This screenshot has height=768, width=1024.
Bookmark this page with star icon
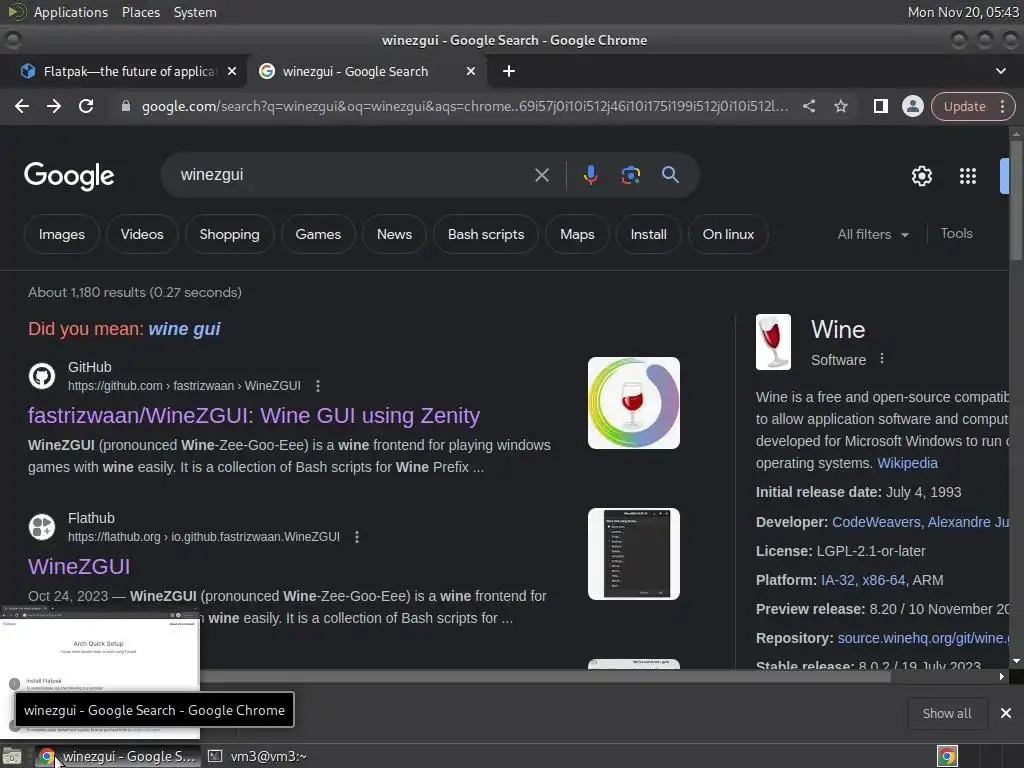pos(840,106)
